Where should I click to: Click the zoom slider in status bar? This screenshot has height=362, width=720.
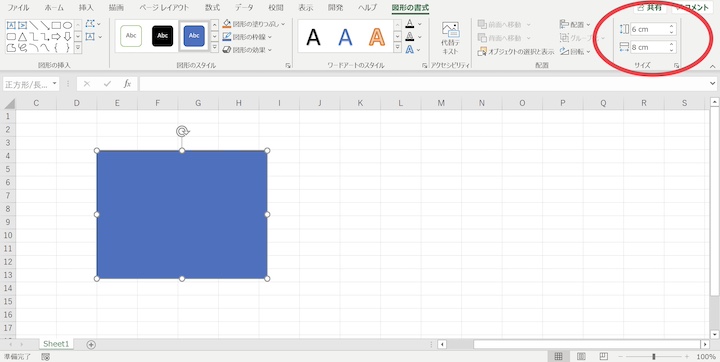coord(653,356)
